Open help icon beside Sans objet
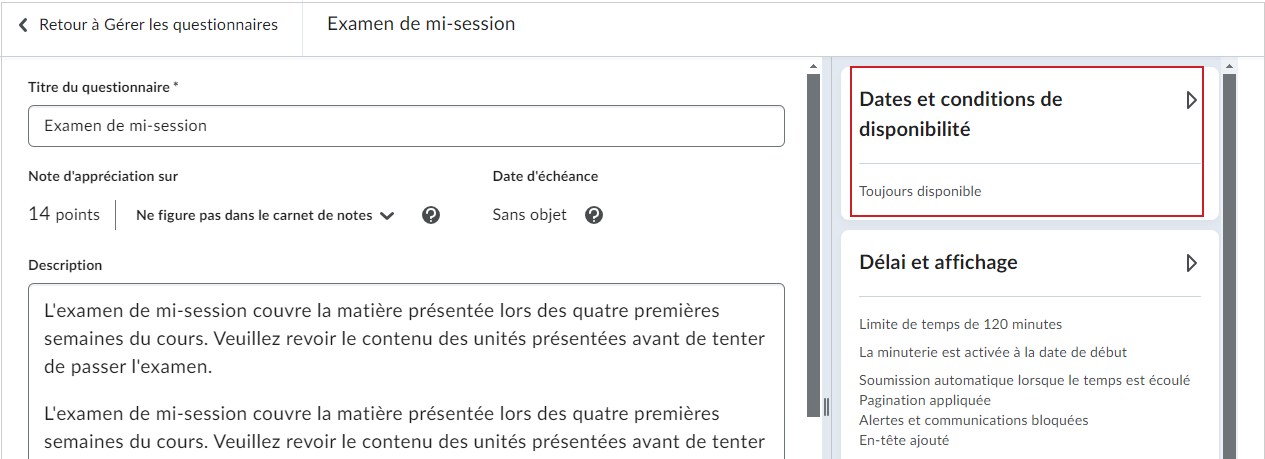Screen dimensions: 1265x459 [594, 215]
